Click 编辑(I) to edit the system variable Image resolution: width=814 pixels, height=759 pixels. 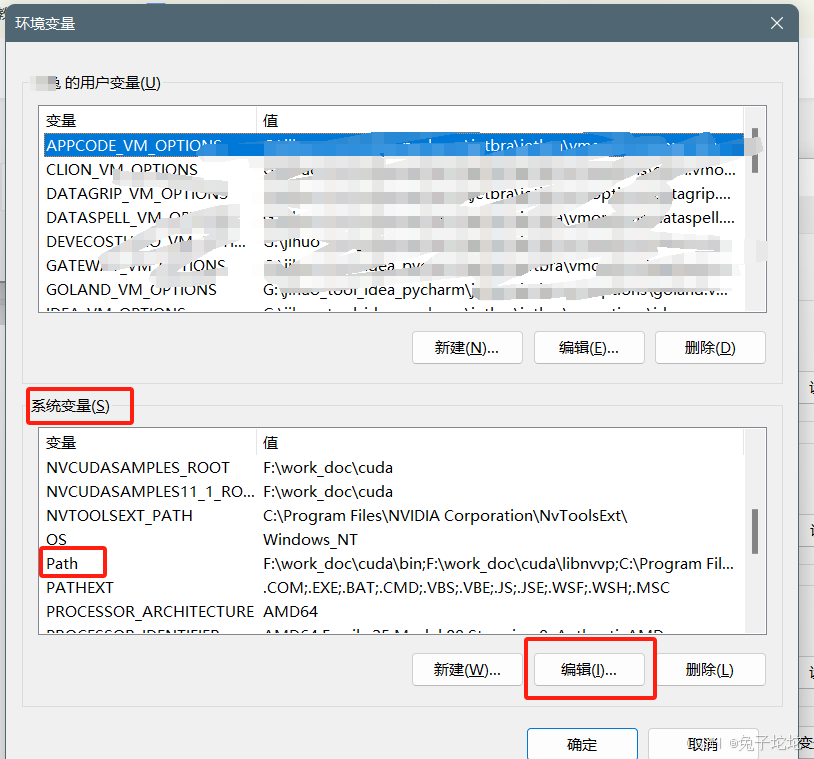pos(590,669)
